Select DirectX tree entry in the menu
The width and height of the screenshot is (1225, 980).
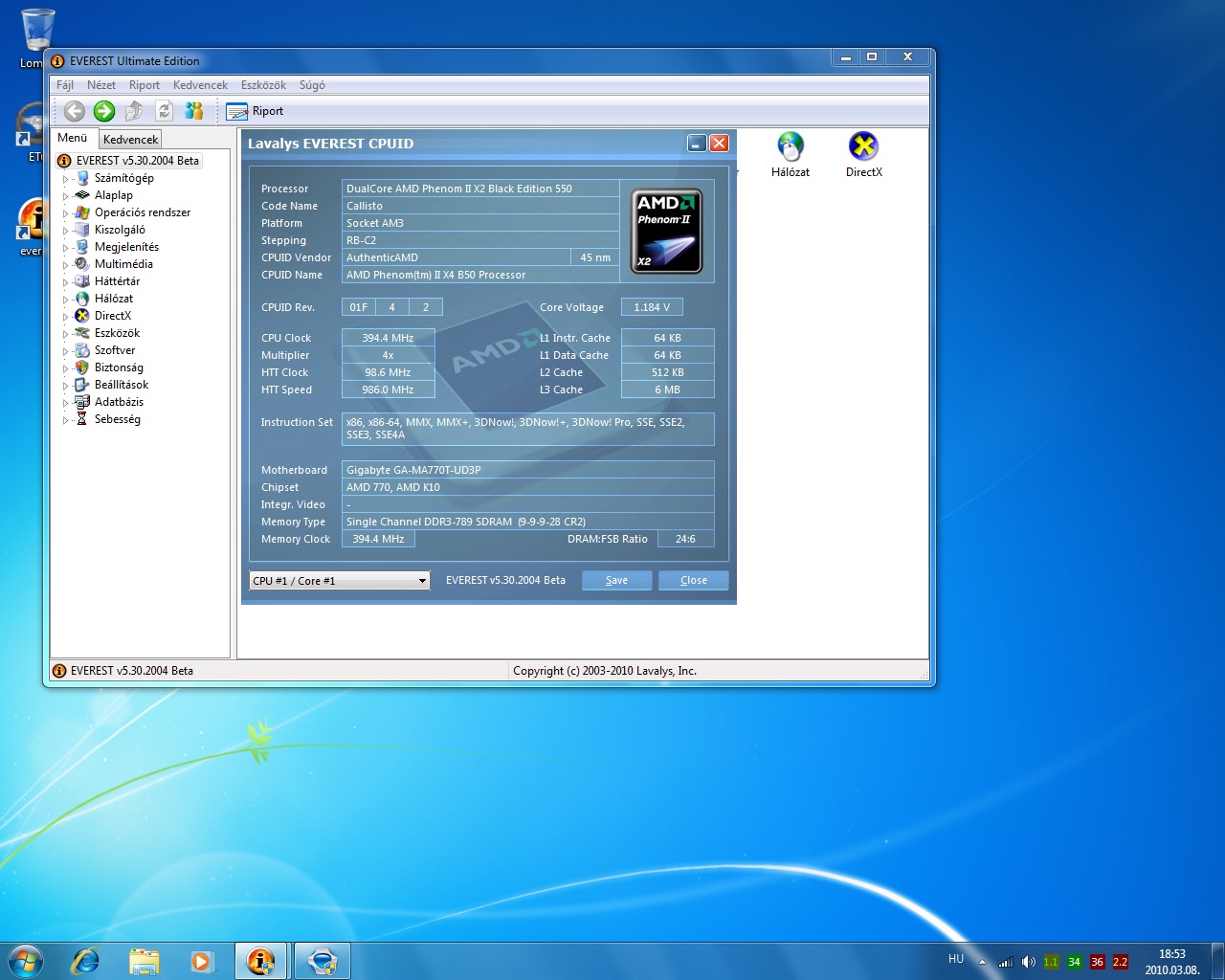(112, 316)
